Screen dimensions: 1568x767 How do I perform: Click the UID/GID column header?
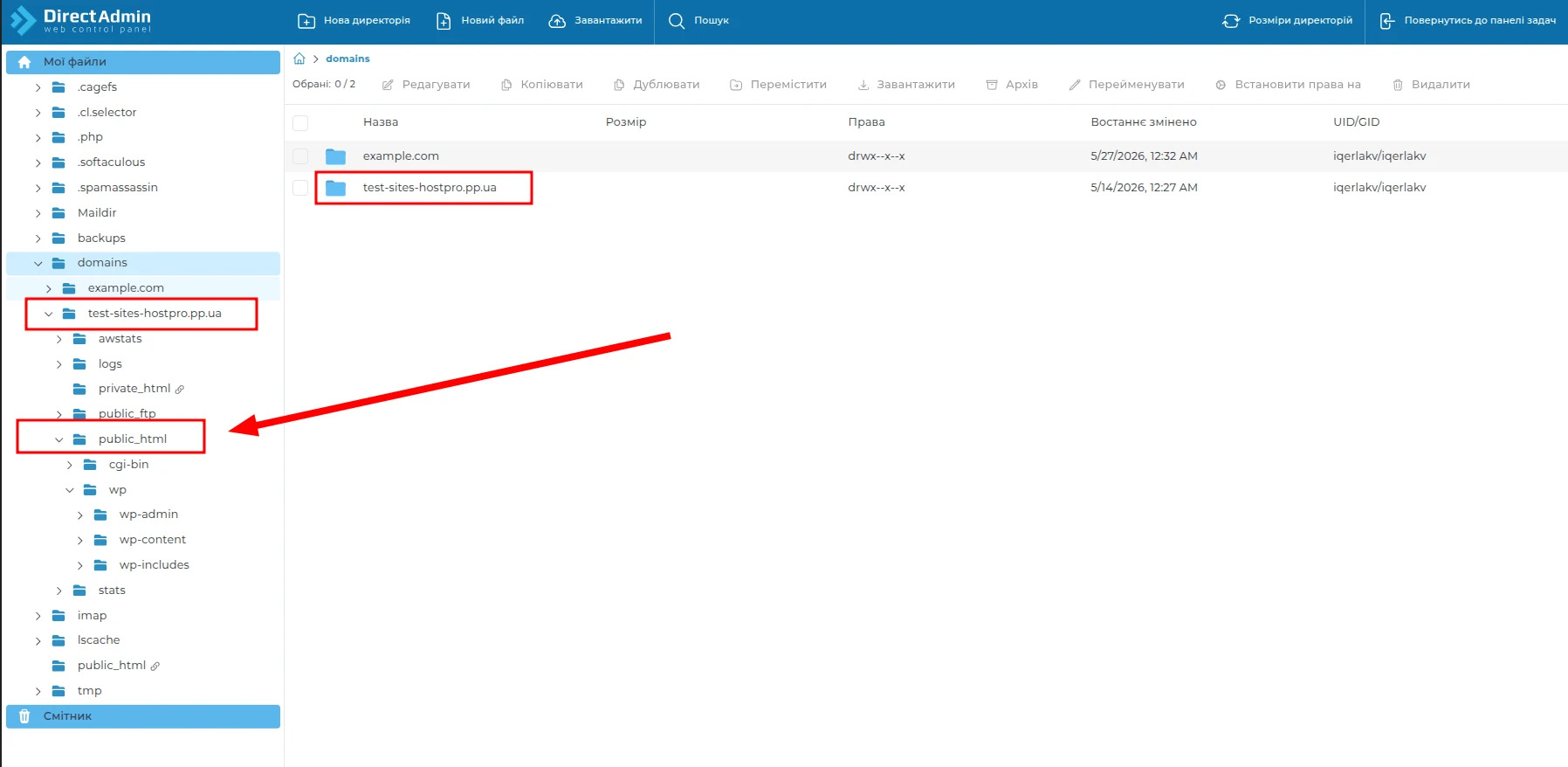pos(1356,122)
